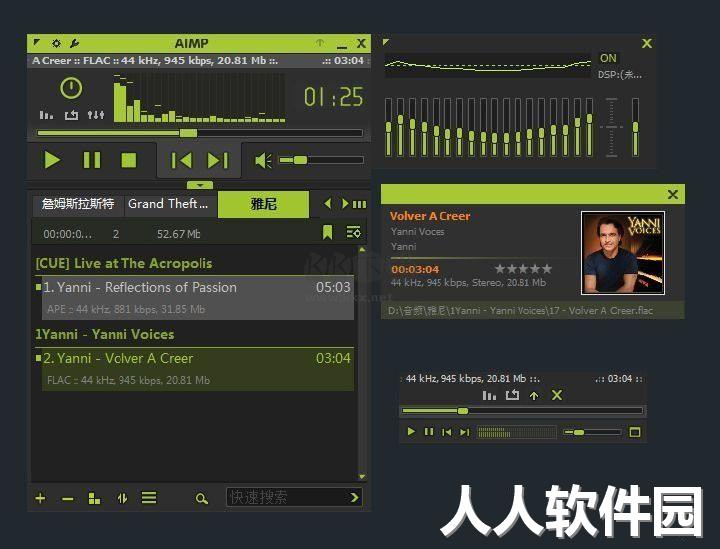Click the Yanni Voices album cover thumbnail
The height and width of the screenshot is (549, 720).
[623, 253]
